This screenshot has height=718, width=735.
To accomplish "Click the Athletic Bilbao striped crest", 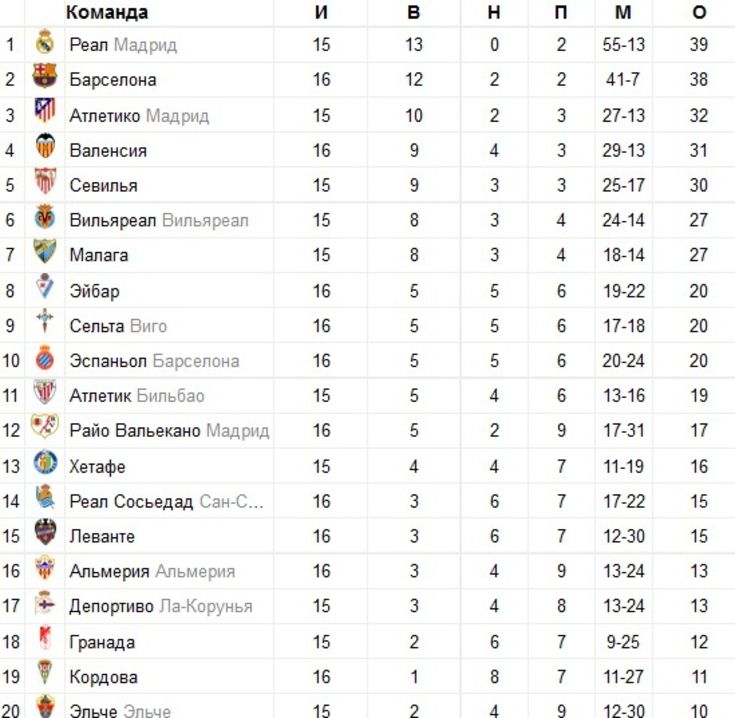I will click(x=45, y=392).
